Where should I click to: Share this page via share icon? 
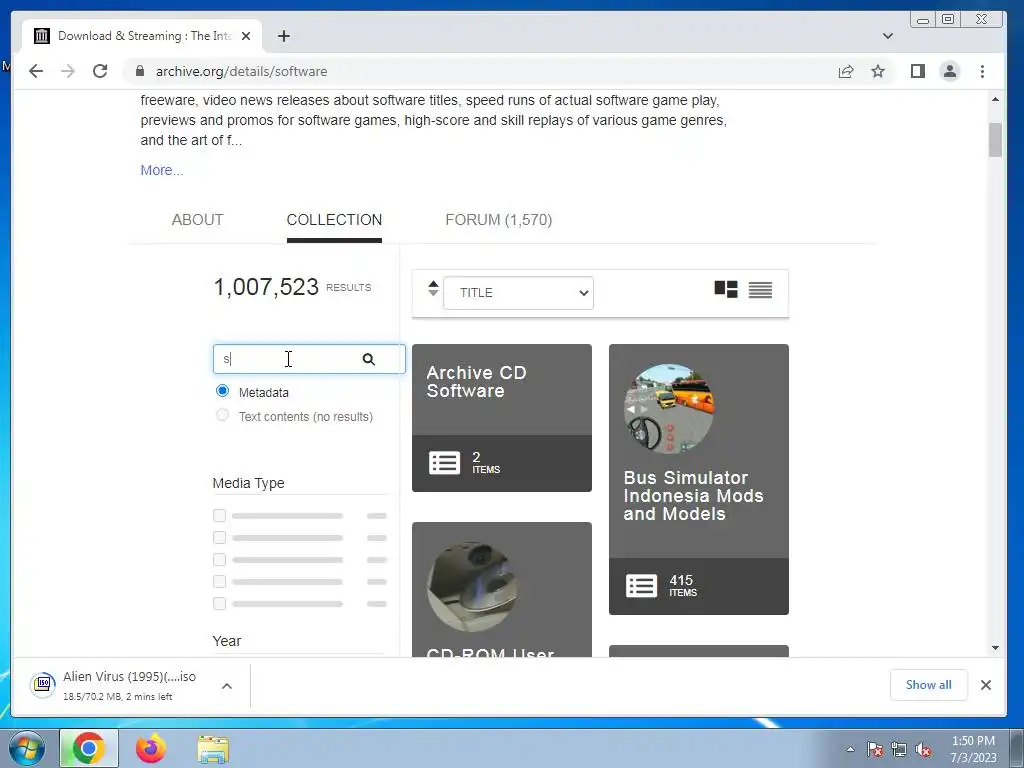pyautogui.click(x=846, y=71)
